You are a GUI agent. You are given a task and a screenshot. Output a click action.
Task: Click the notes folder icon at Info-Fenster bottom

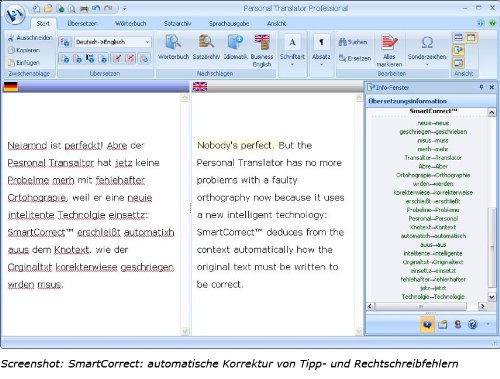click(x=443, y=324)
